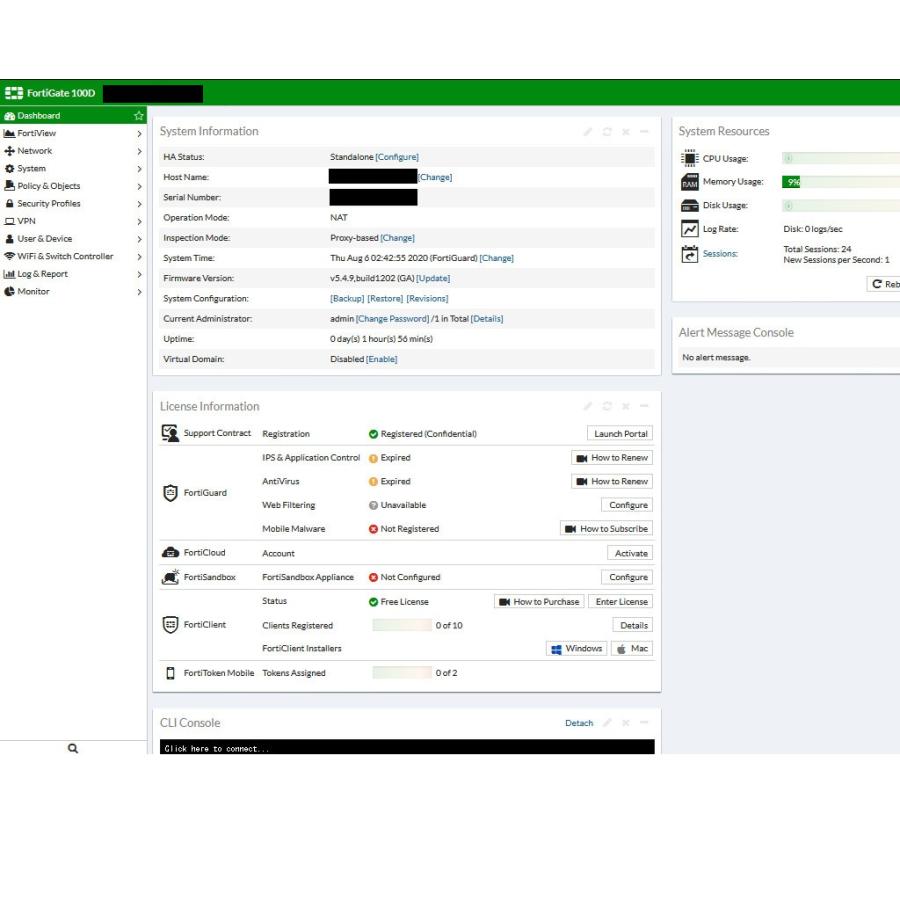Image resolution: width=900 pixels, height=900 pixels.
Task: Open the Network menu item
Action: 35,151
